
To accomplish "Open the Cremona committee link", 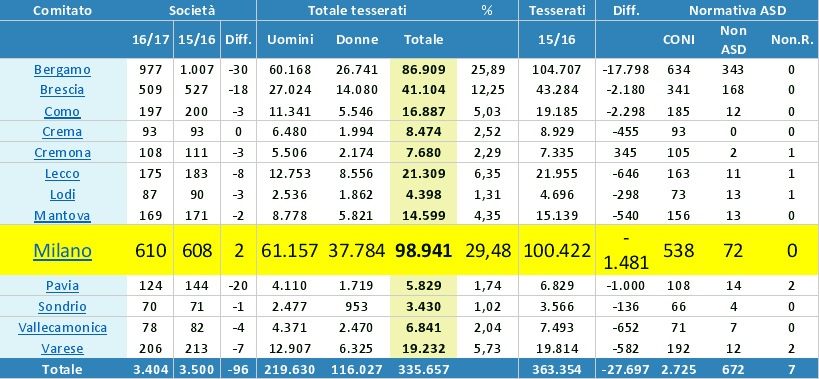I will (62, 152).
